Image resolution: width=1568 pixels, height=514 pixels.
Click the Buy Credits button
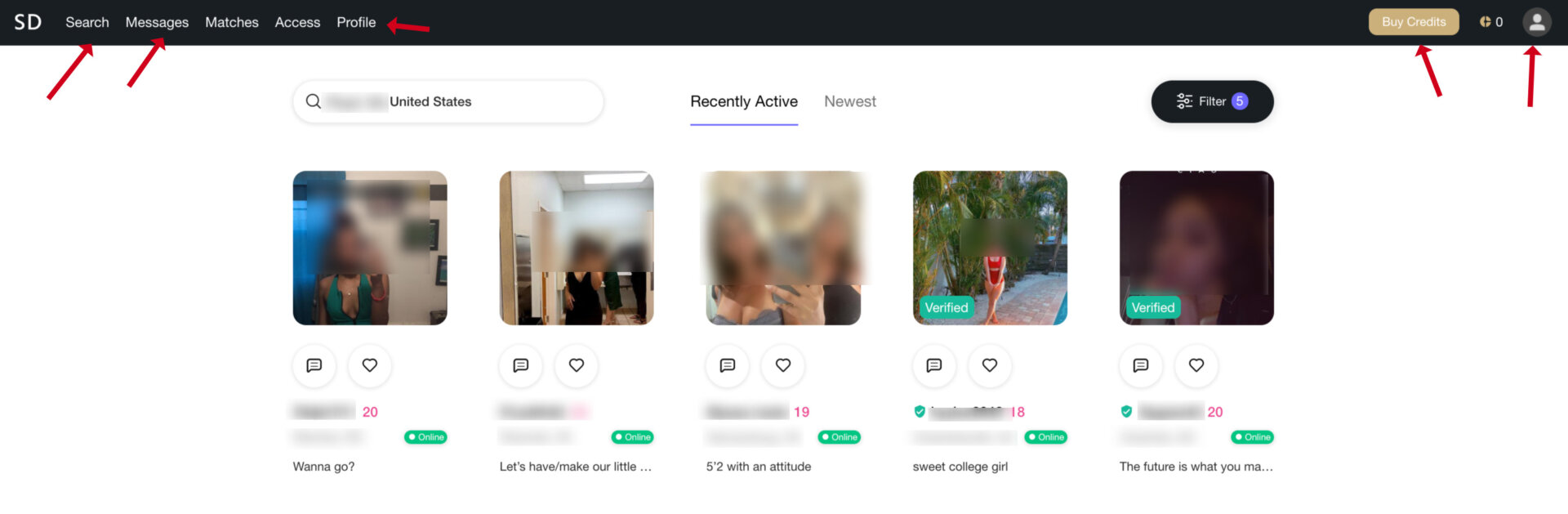[x=1414, y=22]
